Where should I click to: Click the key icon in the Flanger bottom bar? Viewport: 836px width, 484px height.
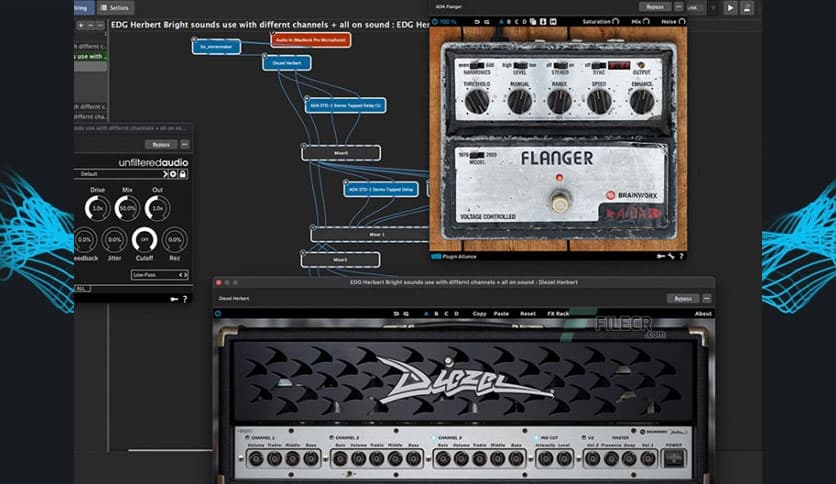(661, 256)
